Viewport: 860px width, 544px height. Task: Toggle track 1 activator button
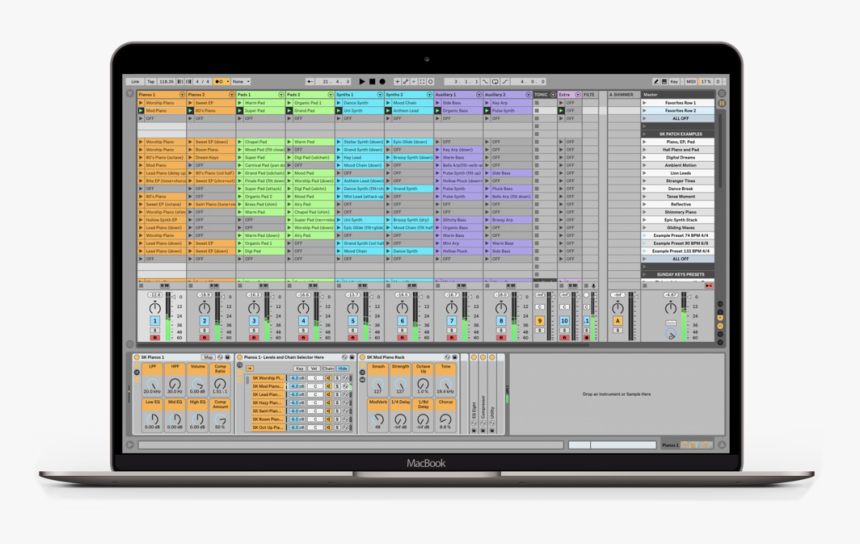(155, 321)
